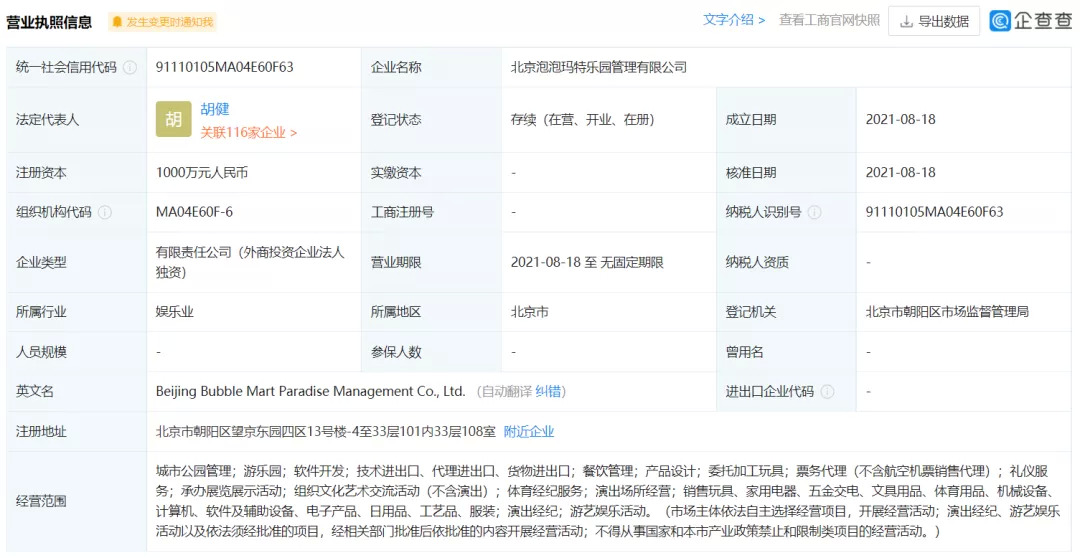Click 注册地址 field label
The image size is (1080, 558).
point(41,432)
